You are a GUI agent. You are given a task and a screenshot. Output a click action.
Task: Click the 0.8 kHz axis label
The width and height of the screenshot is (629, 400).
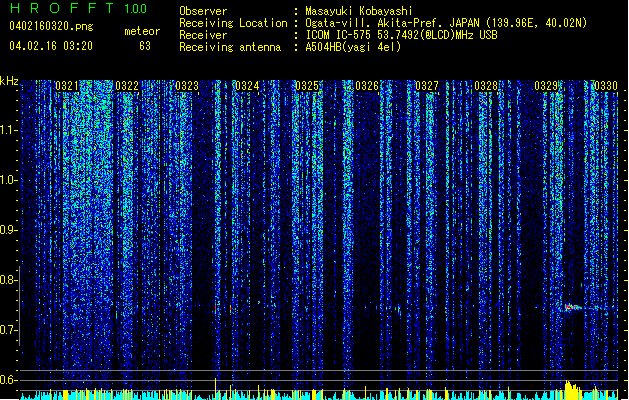[9, 280]
